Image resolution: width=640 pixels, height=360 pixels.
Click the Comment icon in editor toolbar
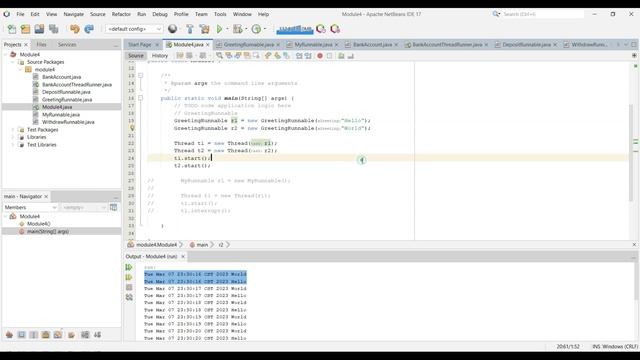[341, 56]
